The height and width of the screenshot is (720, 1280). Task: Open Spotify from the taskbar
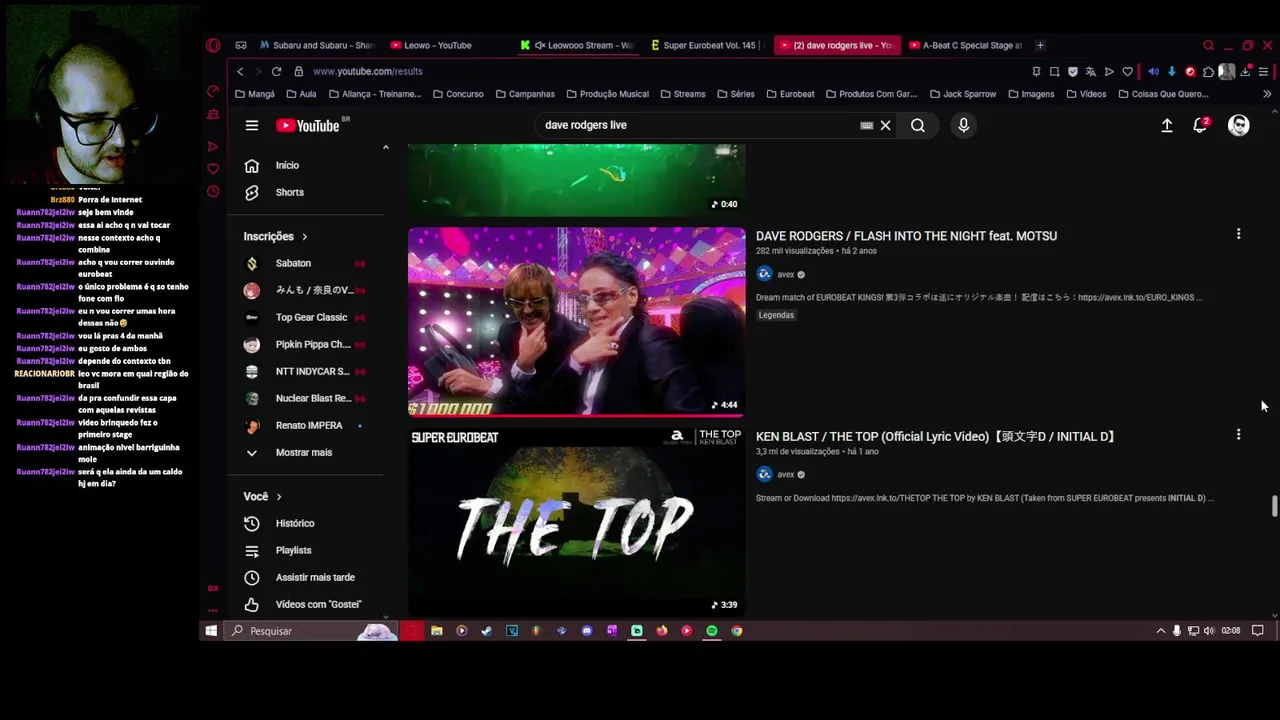pos(712,631)
